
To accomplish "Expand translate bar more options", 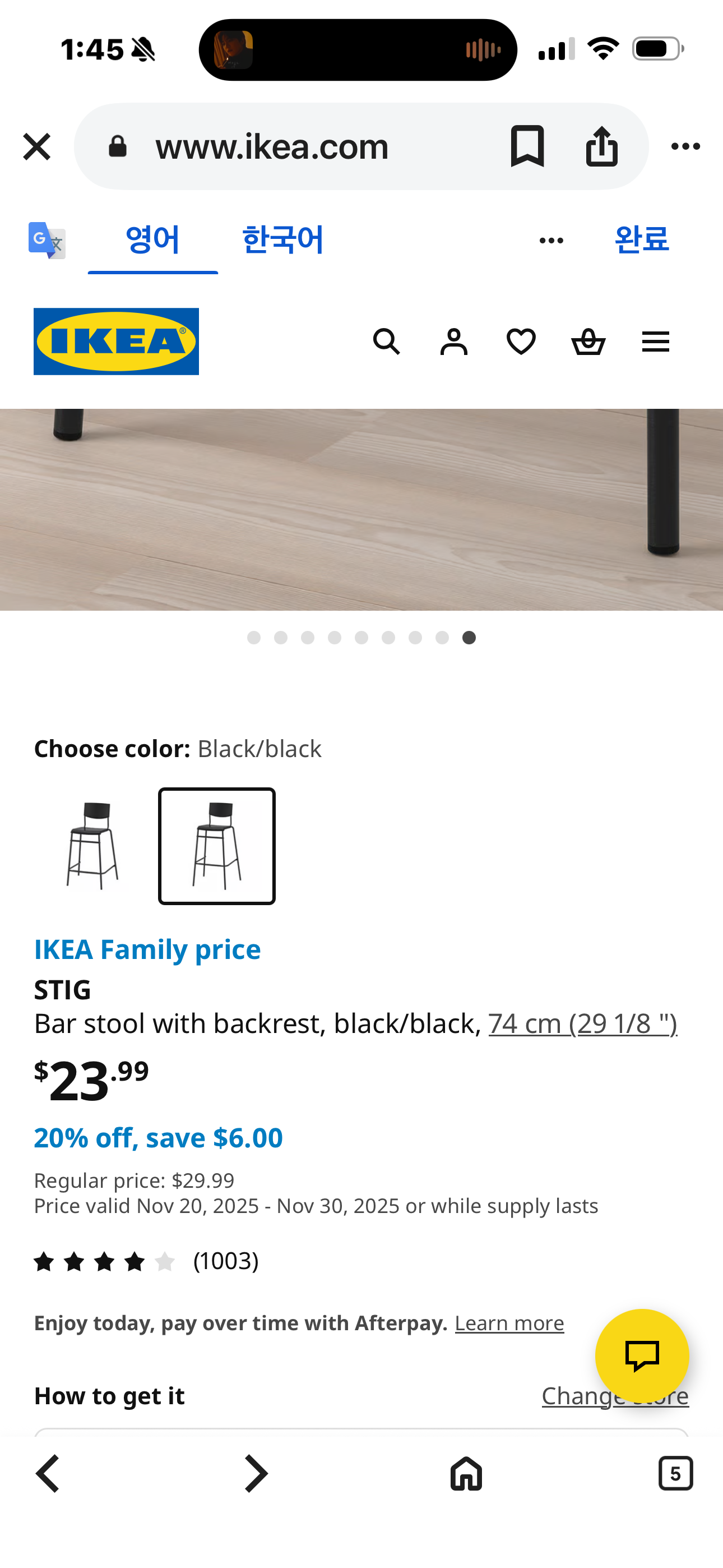I will [x=551, y=241].
